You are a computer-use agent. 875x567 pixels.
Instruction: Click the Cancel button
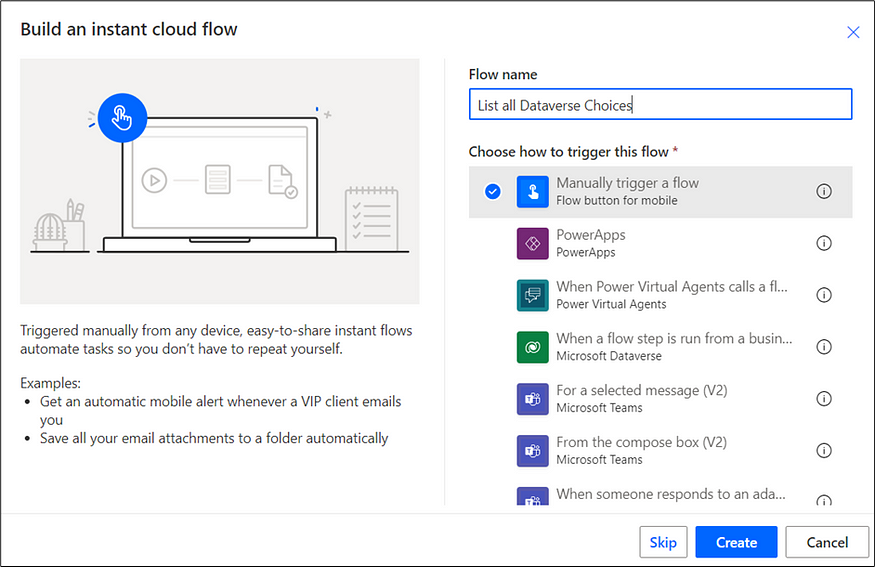pos(827,542)
